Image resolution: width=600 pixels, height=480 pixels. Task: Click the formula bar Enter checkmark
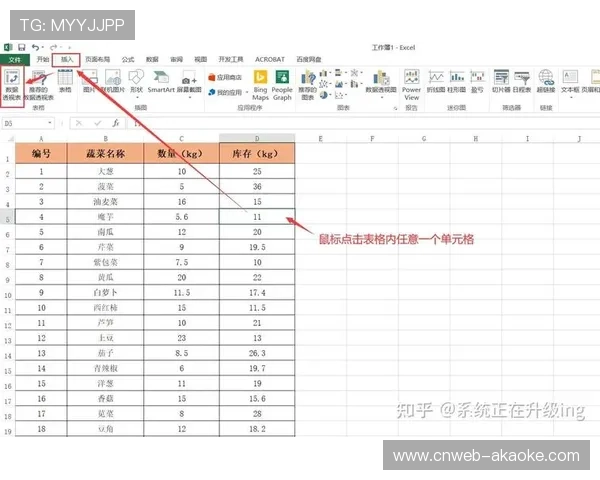[98, 123]
